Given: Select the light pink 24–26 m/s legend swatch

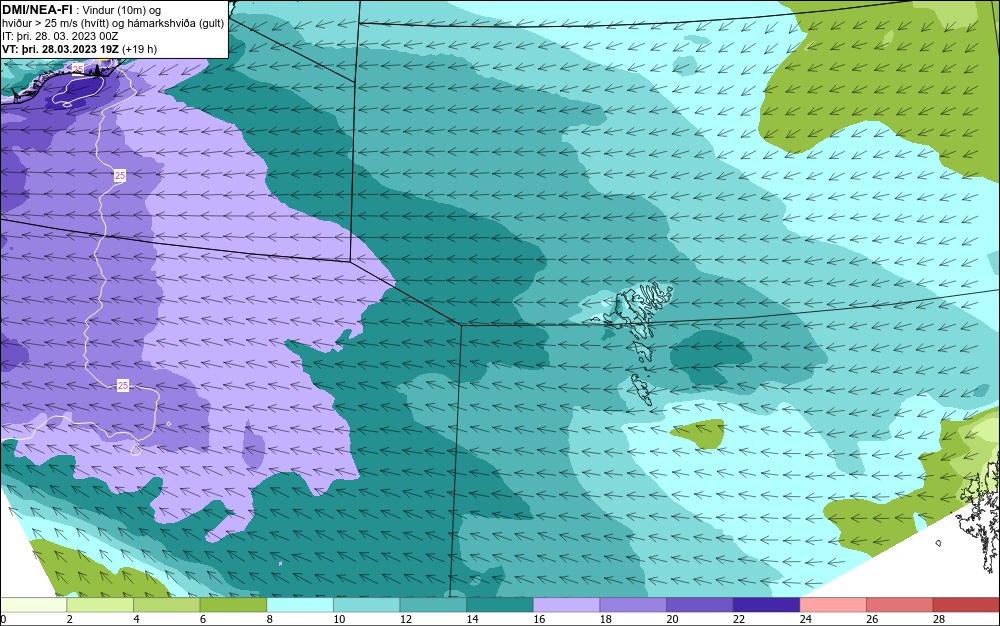Looking at the screenshot, I should 833,604.
